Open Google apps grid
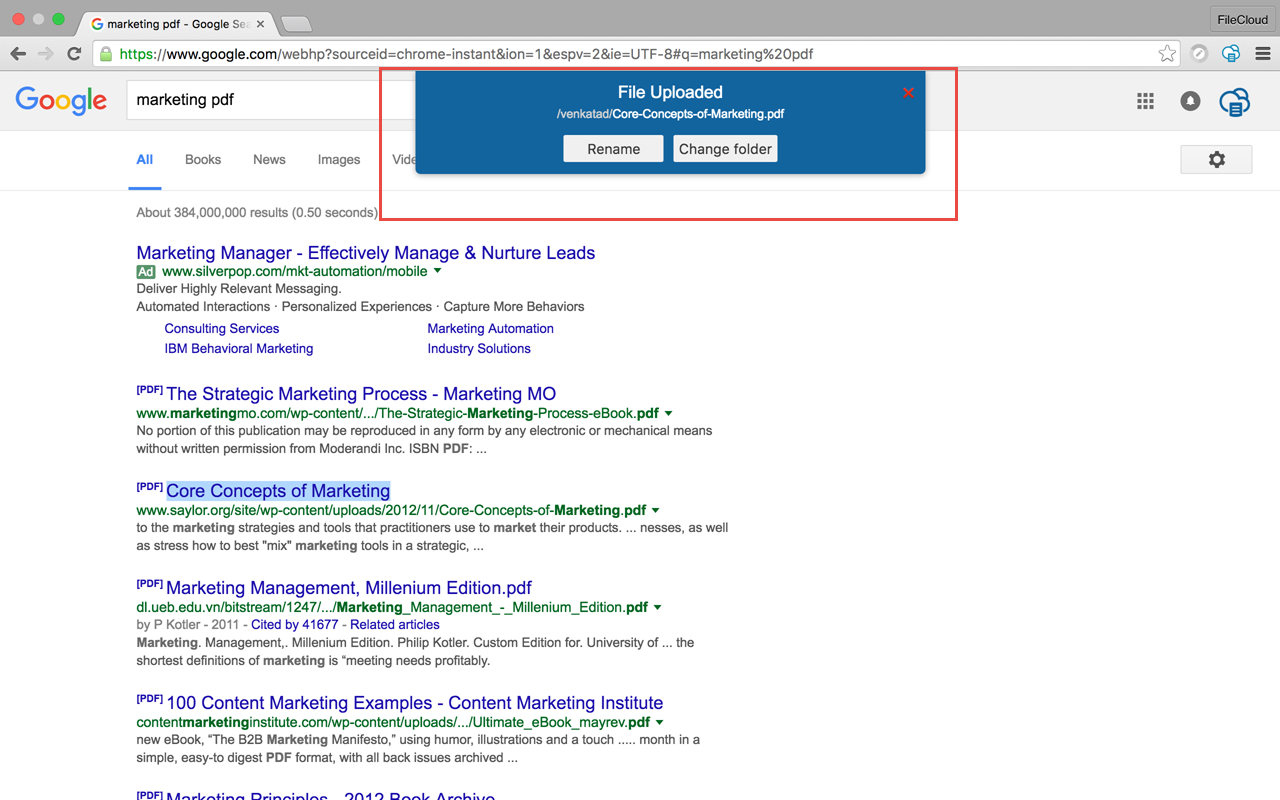This screenshot has height=800, width=1280. (x=1145, y=101)
